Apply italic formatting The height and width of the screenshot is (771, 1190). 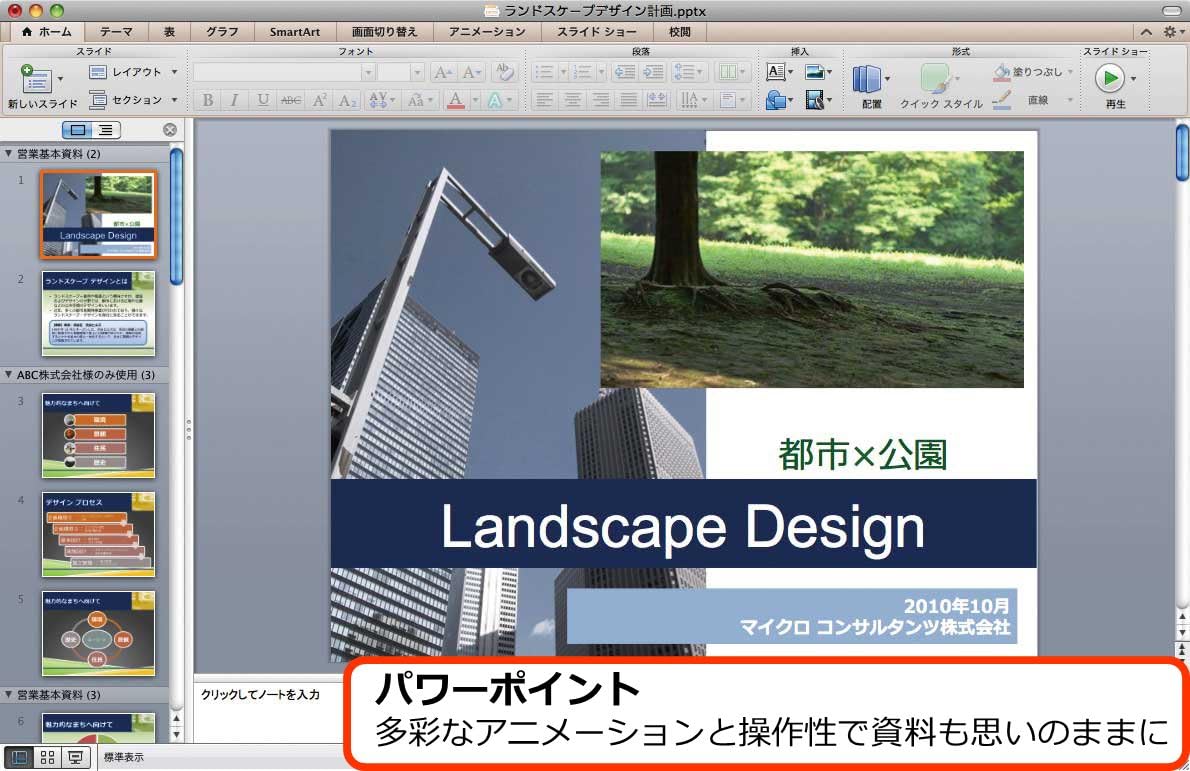coord(234,99)
